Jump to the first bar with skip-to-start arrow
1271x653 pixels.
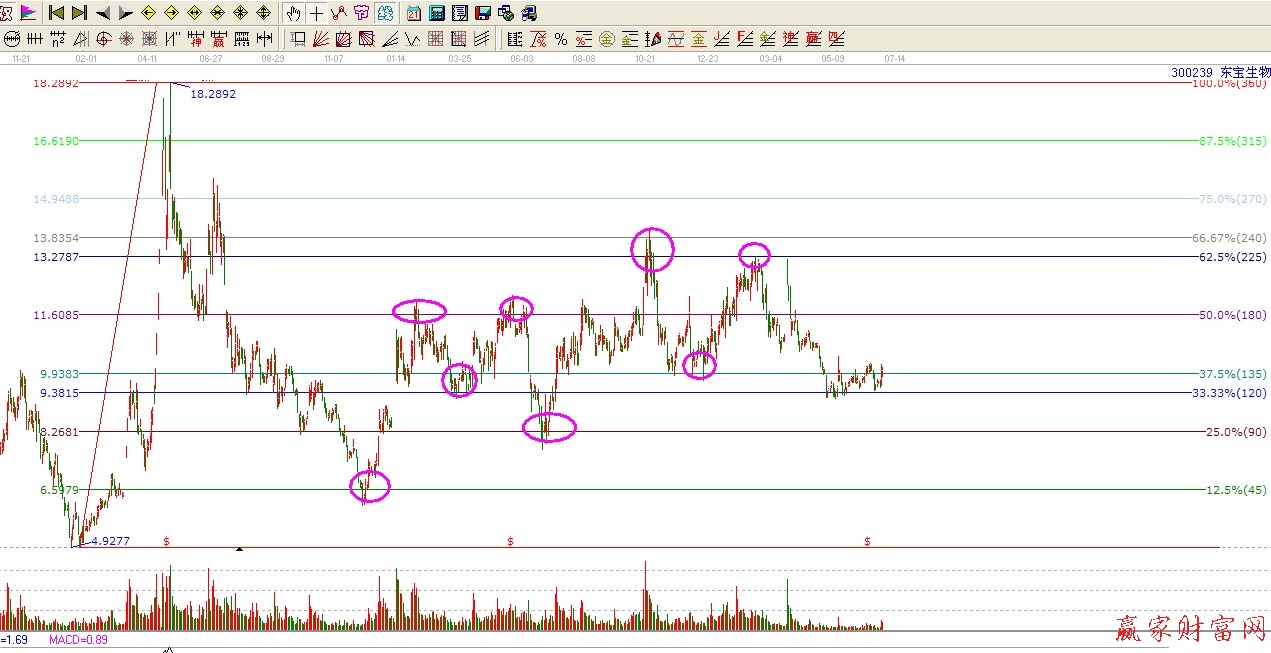coord(56,13)
